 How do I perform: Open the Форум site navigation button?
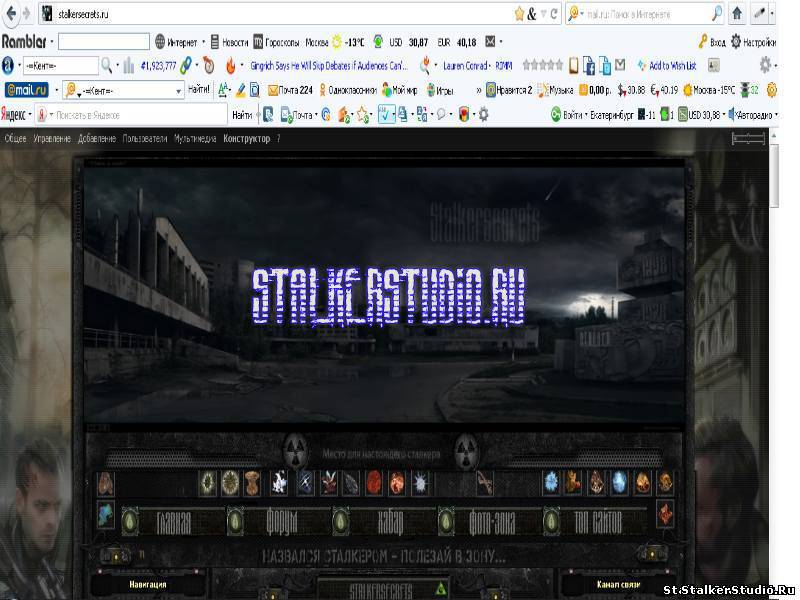click(282, 522)
